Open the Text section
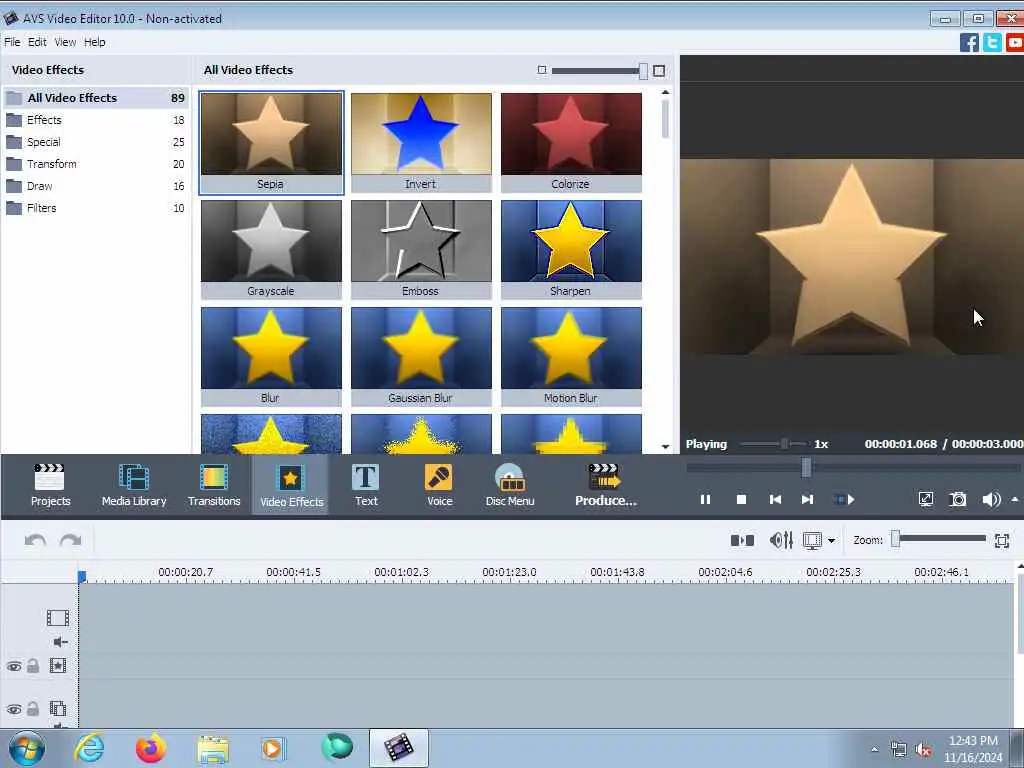The width and height of the screenshot is (1024, 768). [366, 485]
